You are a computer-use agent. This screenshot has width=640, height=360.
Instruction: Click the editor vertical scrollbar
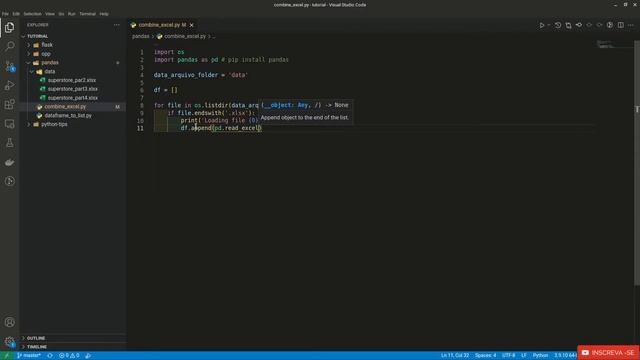[x=637, y=163]
